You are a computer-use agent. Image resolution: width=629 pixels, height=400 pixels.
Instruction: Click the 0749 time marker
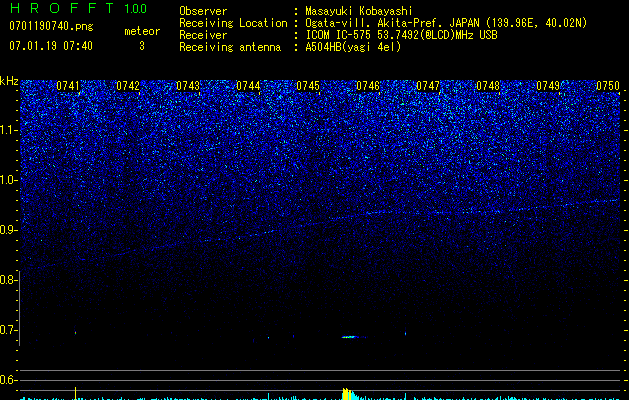pyautogui.click(x=548, y=86)
